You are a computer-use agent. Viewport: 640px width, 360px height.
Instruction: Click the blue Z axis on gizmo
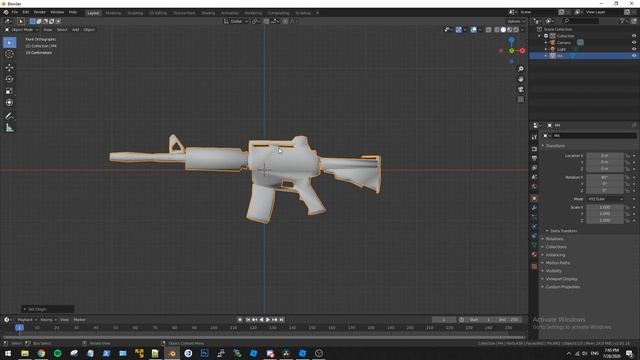coord(511,40)
